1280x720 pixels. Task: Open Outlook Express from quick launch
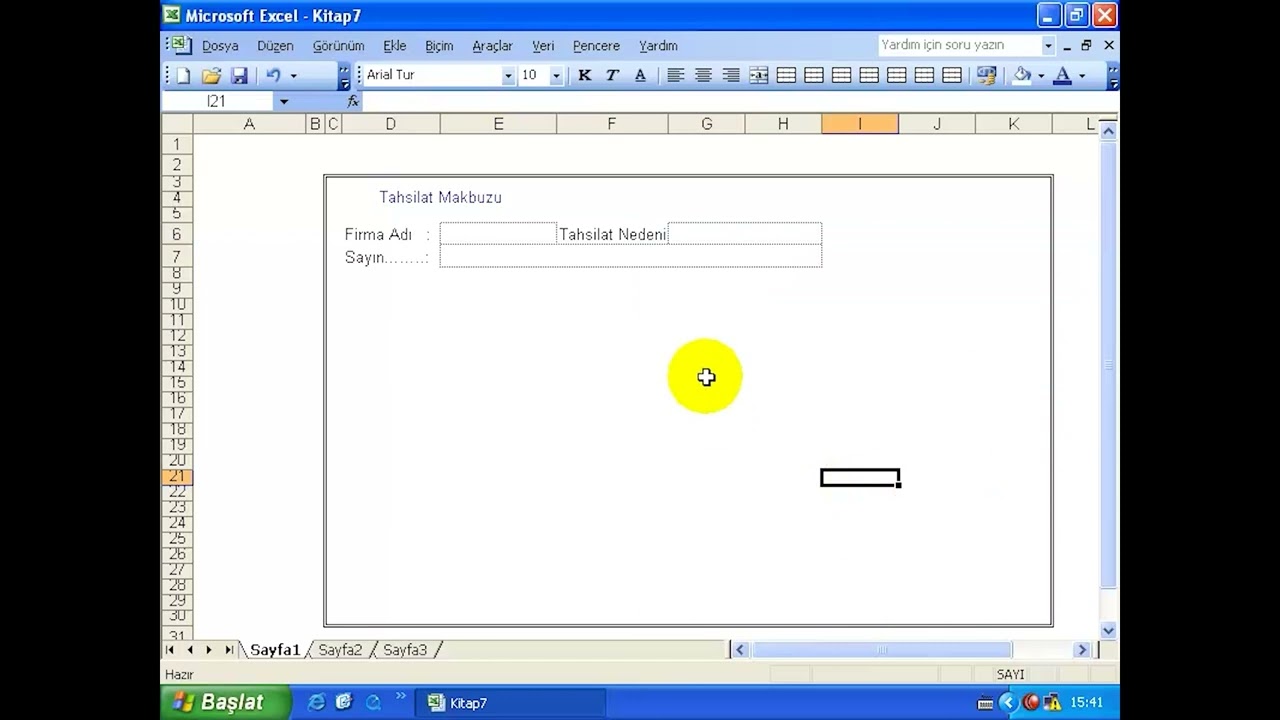pyautogui.click(x=344, y=703)
